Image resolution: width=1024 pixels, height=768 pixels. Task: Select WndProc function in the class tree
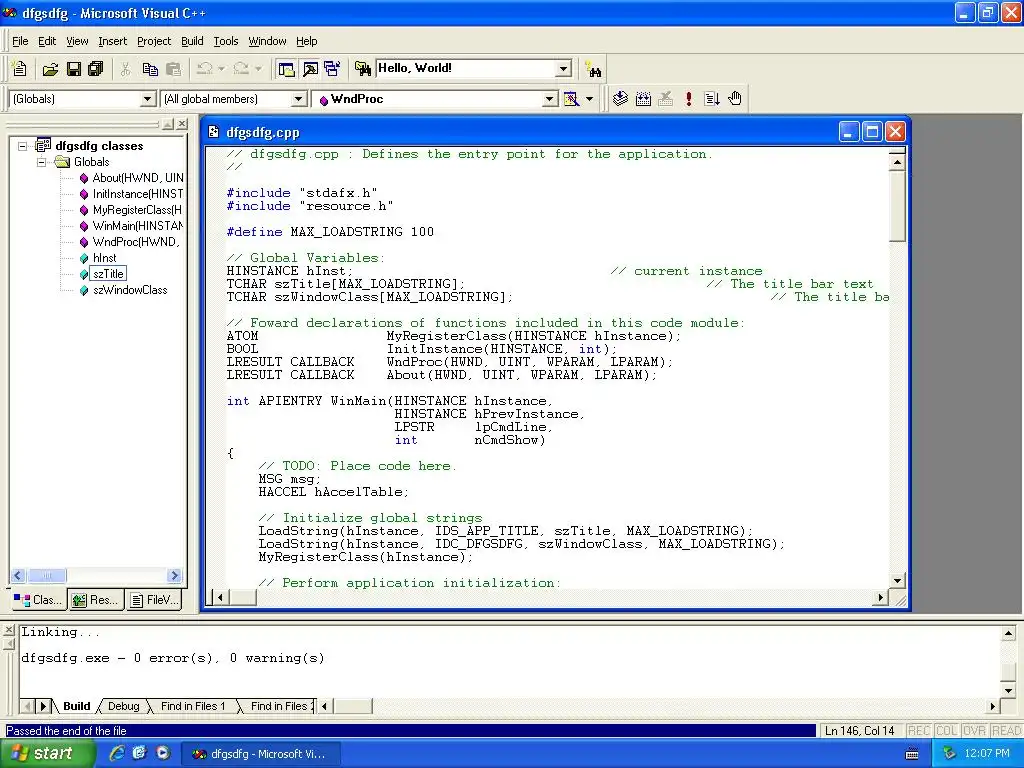pyautogui.click(x=129, y=242)
